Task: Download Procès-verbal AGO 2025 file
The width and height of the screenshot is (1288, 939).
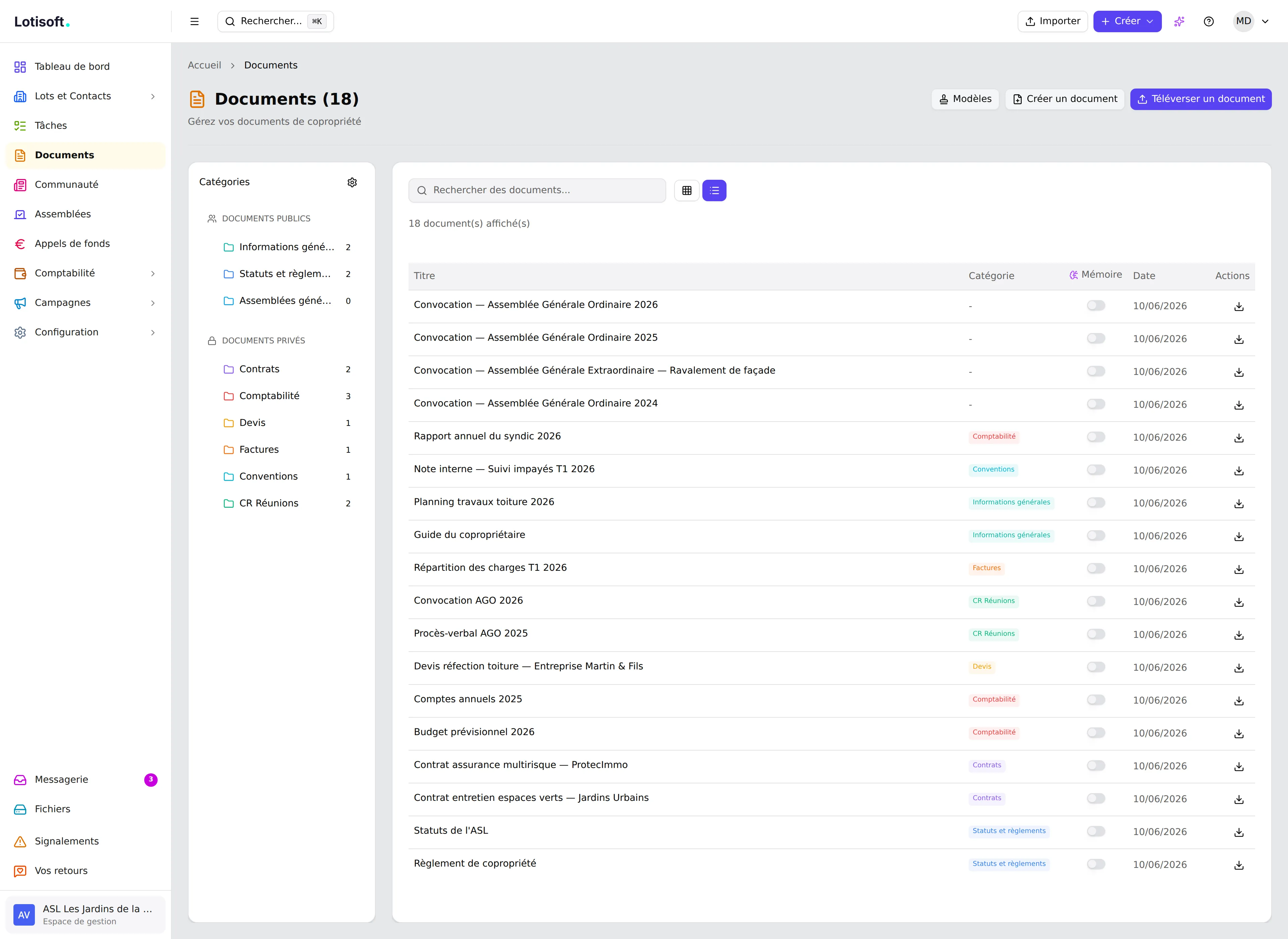Action: [x=1239, y=636]
